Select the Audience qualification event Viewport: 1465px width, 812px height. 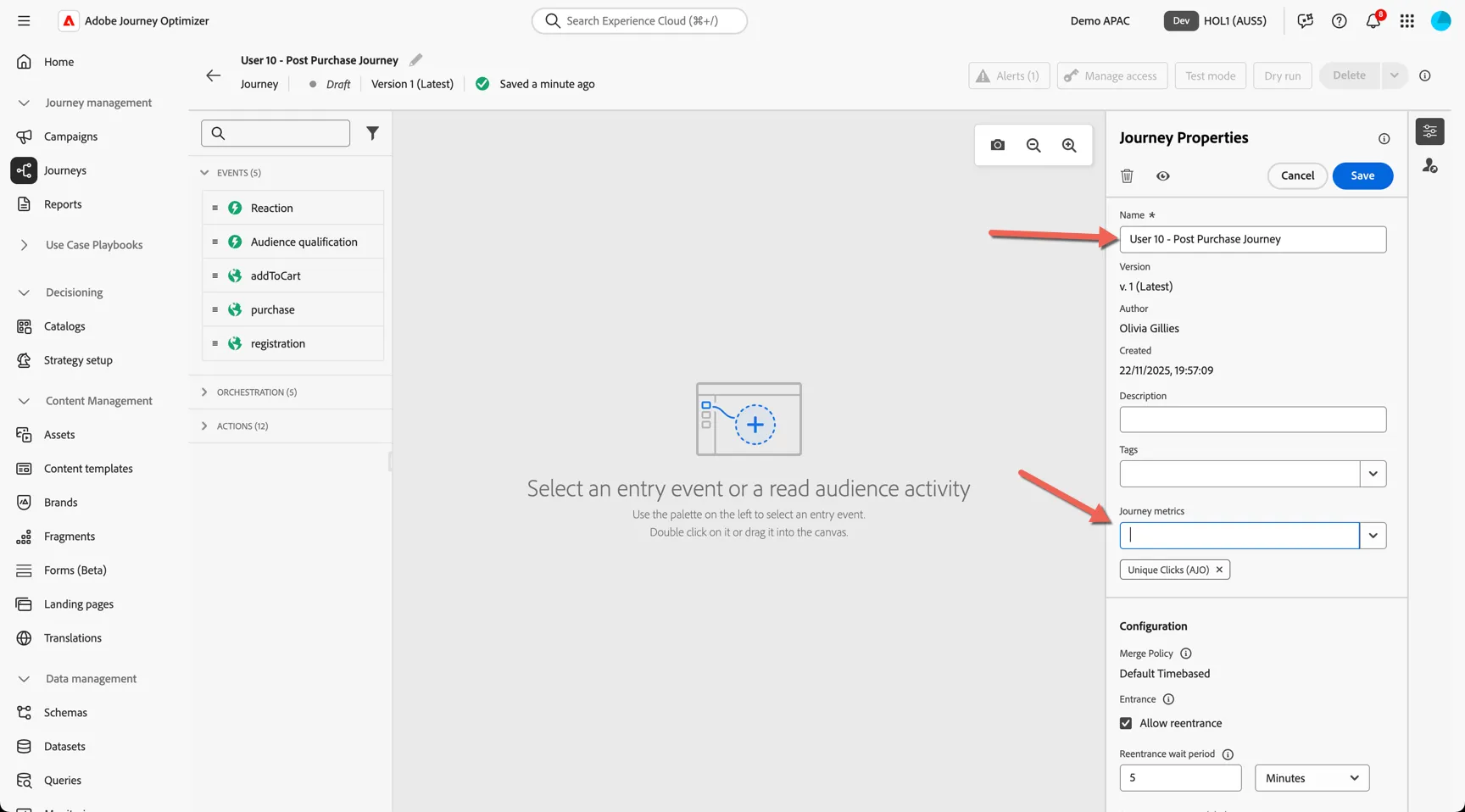click(292, 242)
